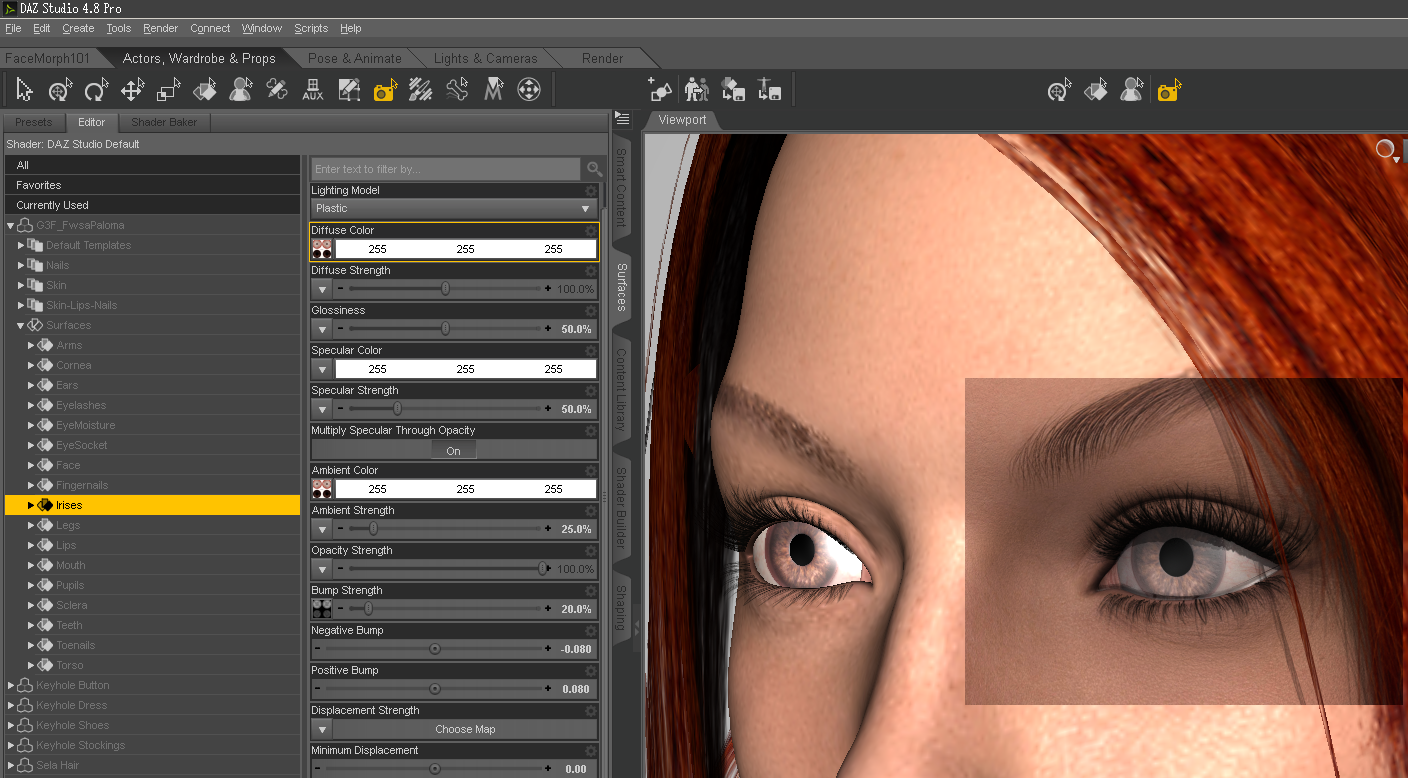Activate the yellow camera tool in left toolbar
Screen dimensions: 1408x778
tap(385, 91)
